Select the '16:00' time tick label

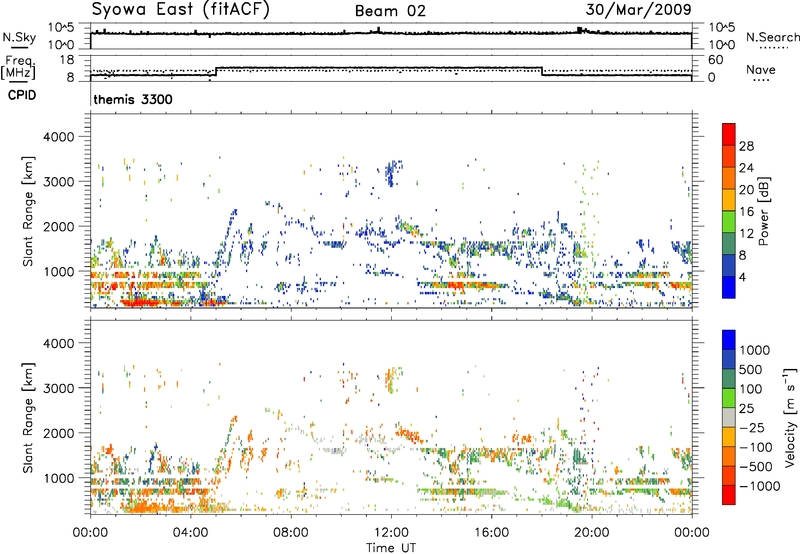point(491,533)
